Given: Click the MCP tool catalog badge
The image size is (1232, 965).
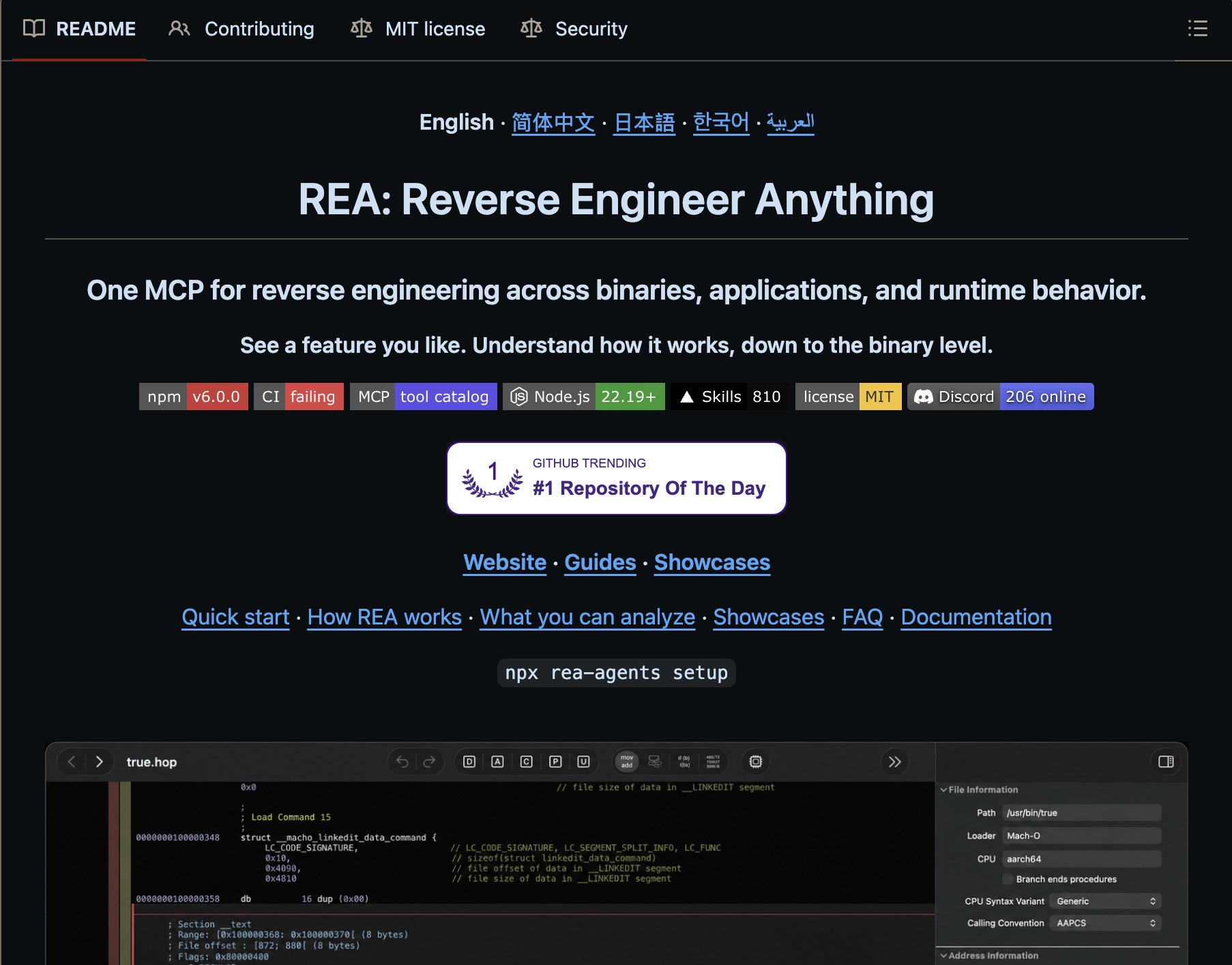Looking at the screenshot, I should pyautogui.click(x=424, y=397).
